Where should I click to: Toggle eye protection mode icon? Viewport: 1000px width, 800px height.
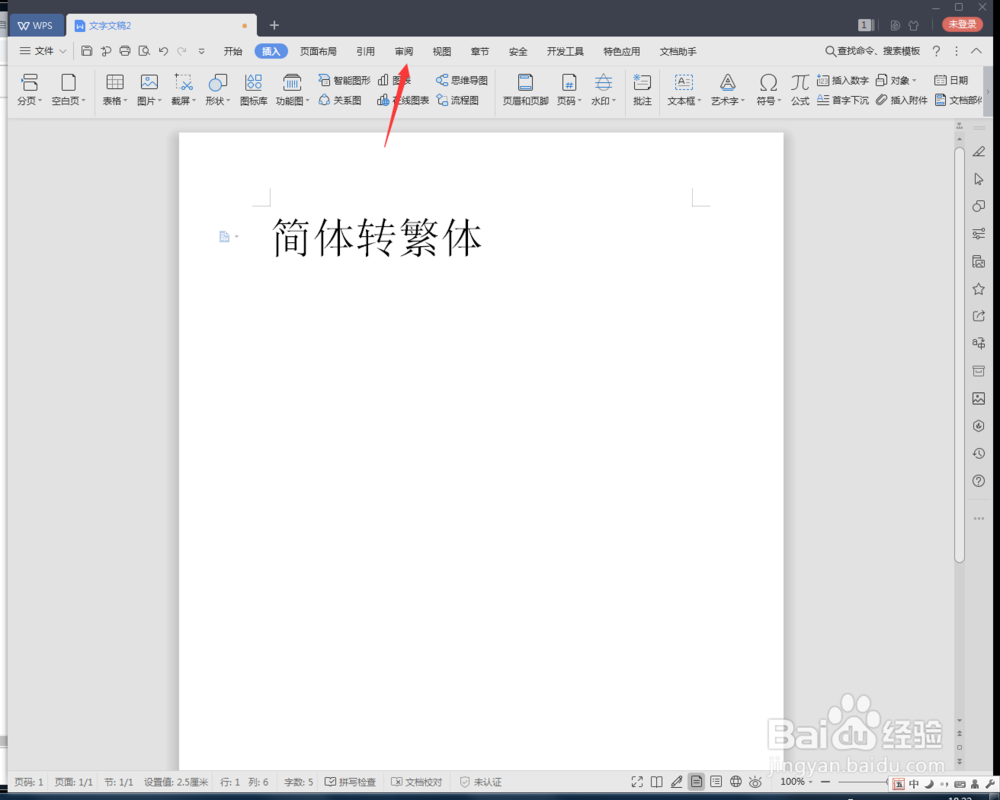755,782
